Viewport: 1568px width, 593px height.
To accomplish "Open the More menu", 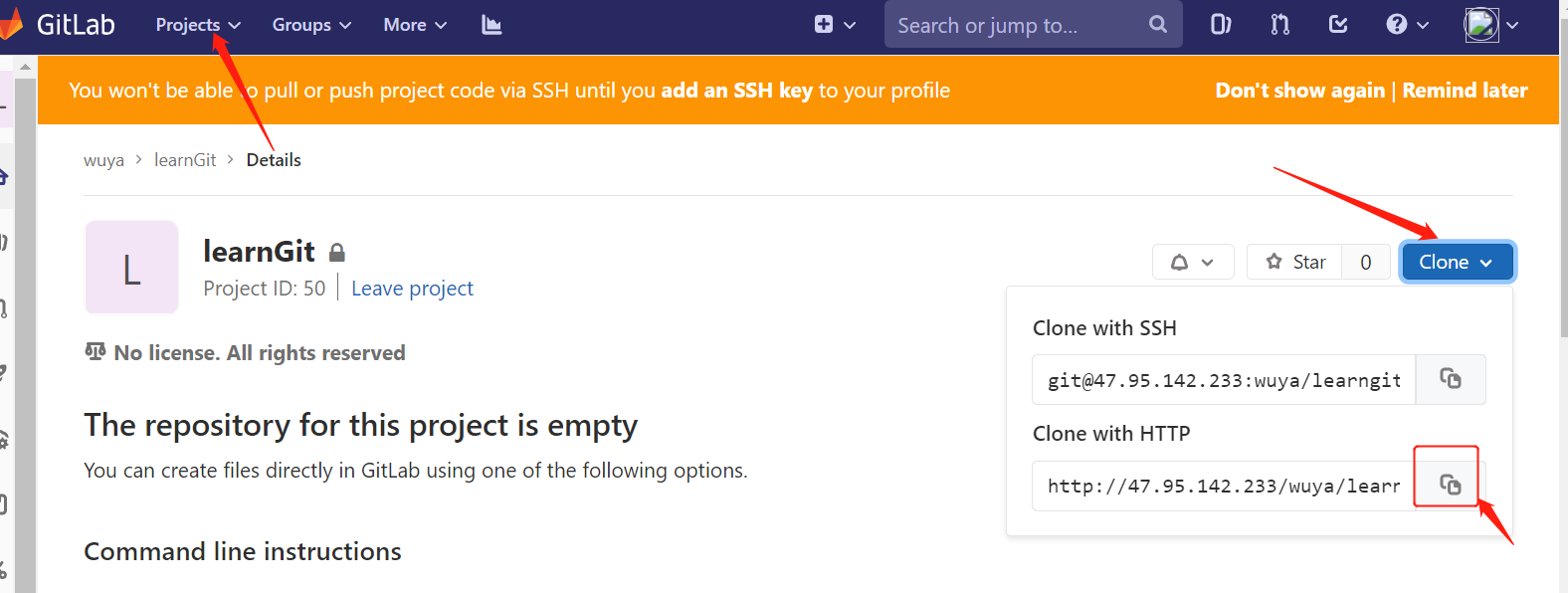I will click(x=415, y=25).
